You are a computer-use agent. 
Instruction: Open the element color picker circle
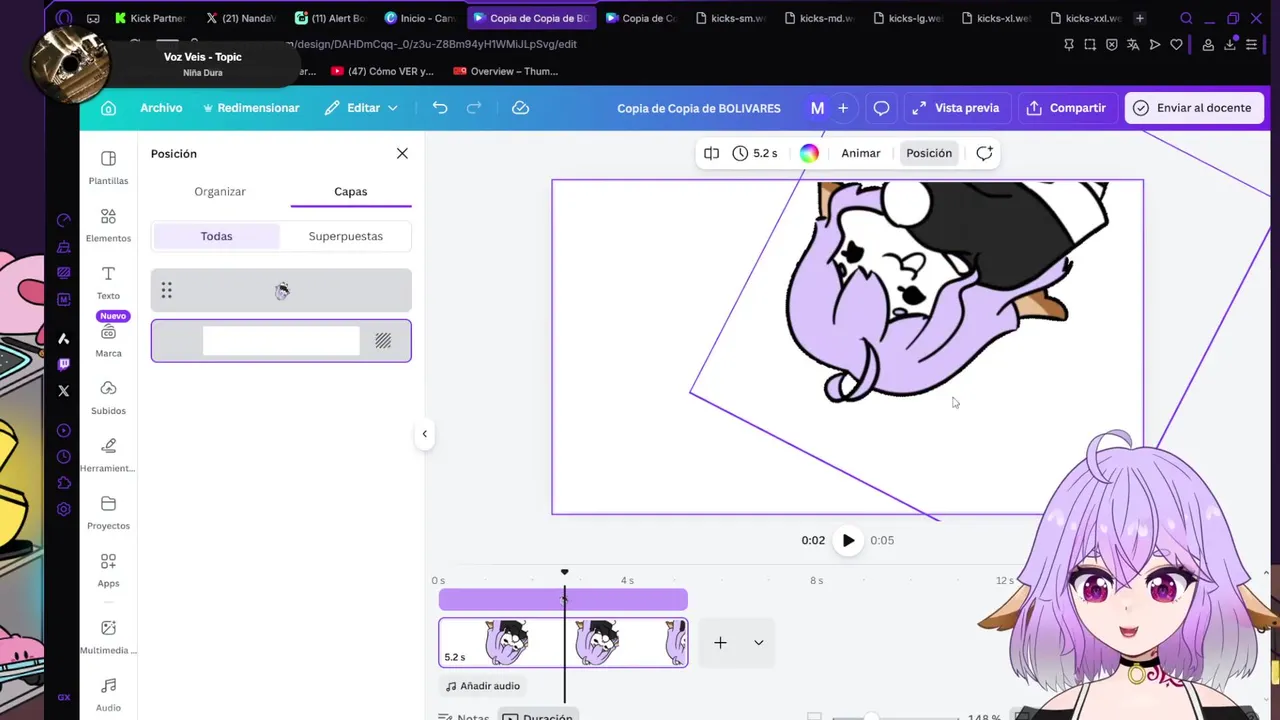(x=809, y=153)
